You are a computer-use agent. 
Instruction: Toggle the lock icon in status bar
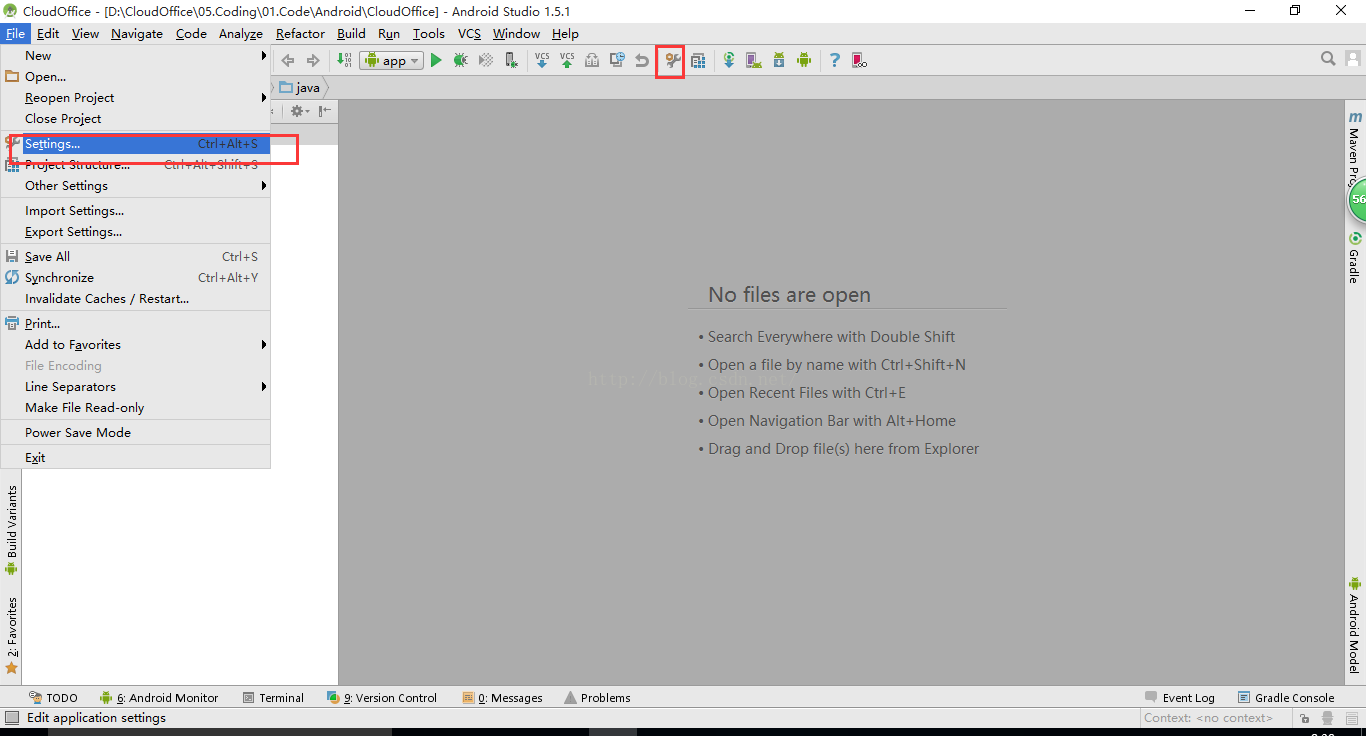point(1304,718)
